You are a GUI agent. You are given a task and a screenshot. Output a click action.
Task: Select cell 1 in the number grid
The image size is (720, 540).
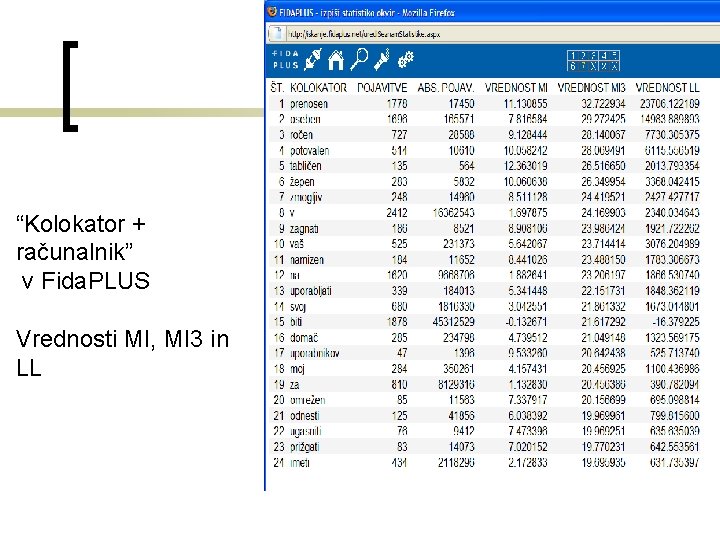pos(572,56)
